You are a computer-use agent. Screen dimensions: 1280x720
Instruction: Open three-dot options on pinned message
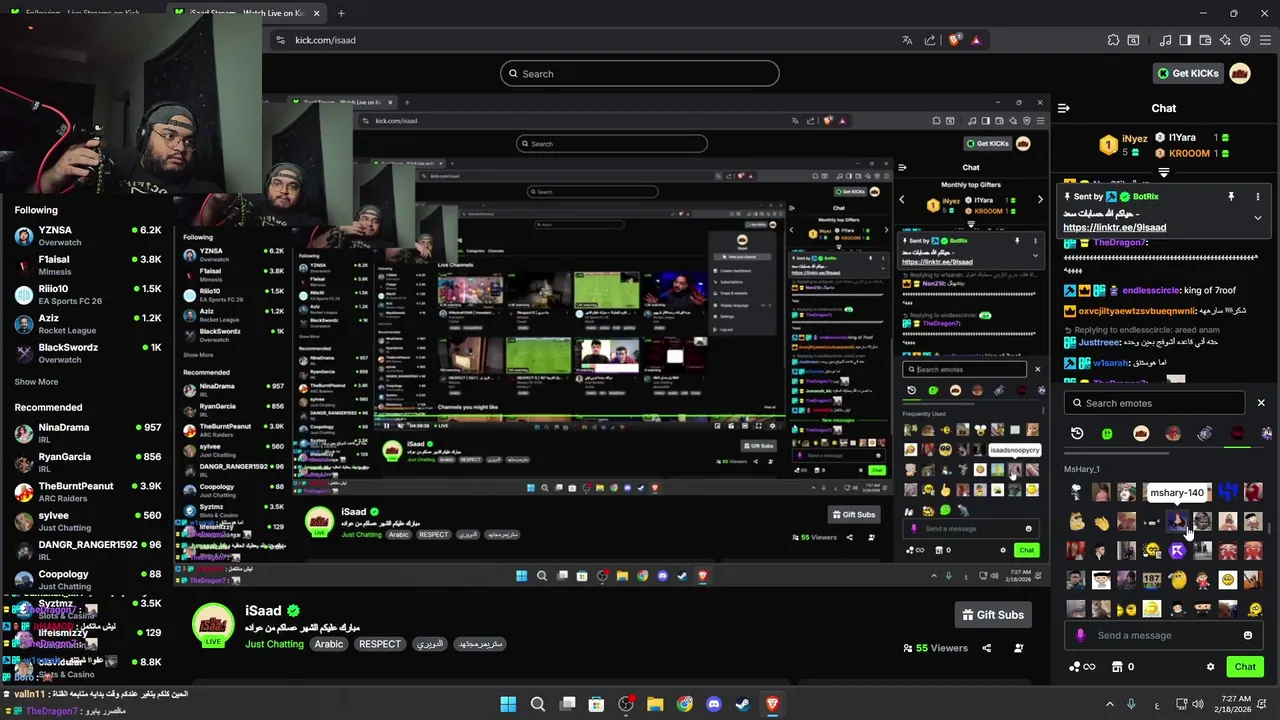click(x=1258, y=197)
